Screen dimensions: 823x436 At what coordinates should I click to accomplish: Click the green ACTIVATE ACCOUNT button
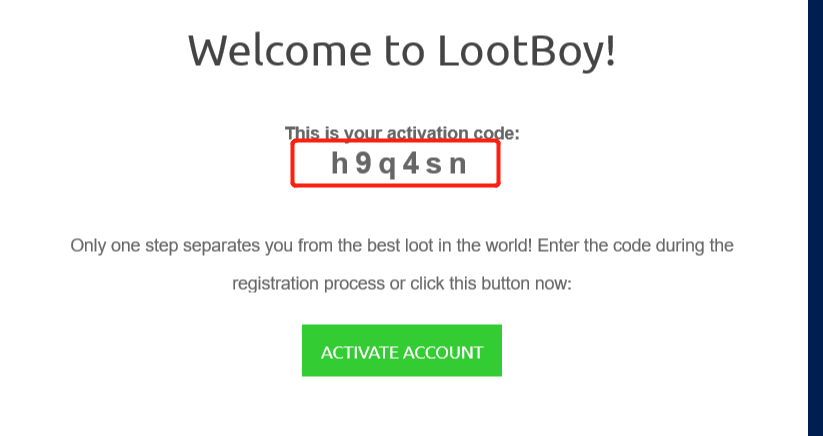[402, 350]
